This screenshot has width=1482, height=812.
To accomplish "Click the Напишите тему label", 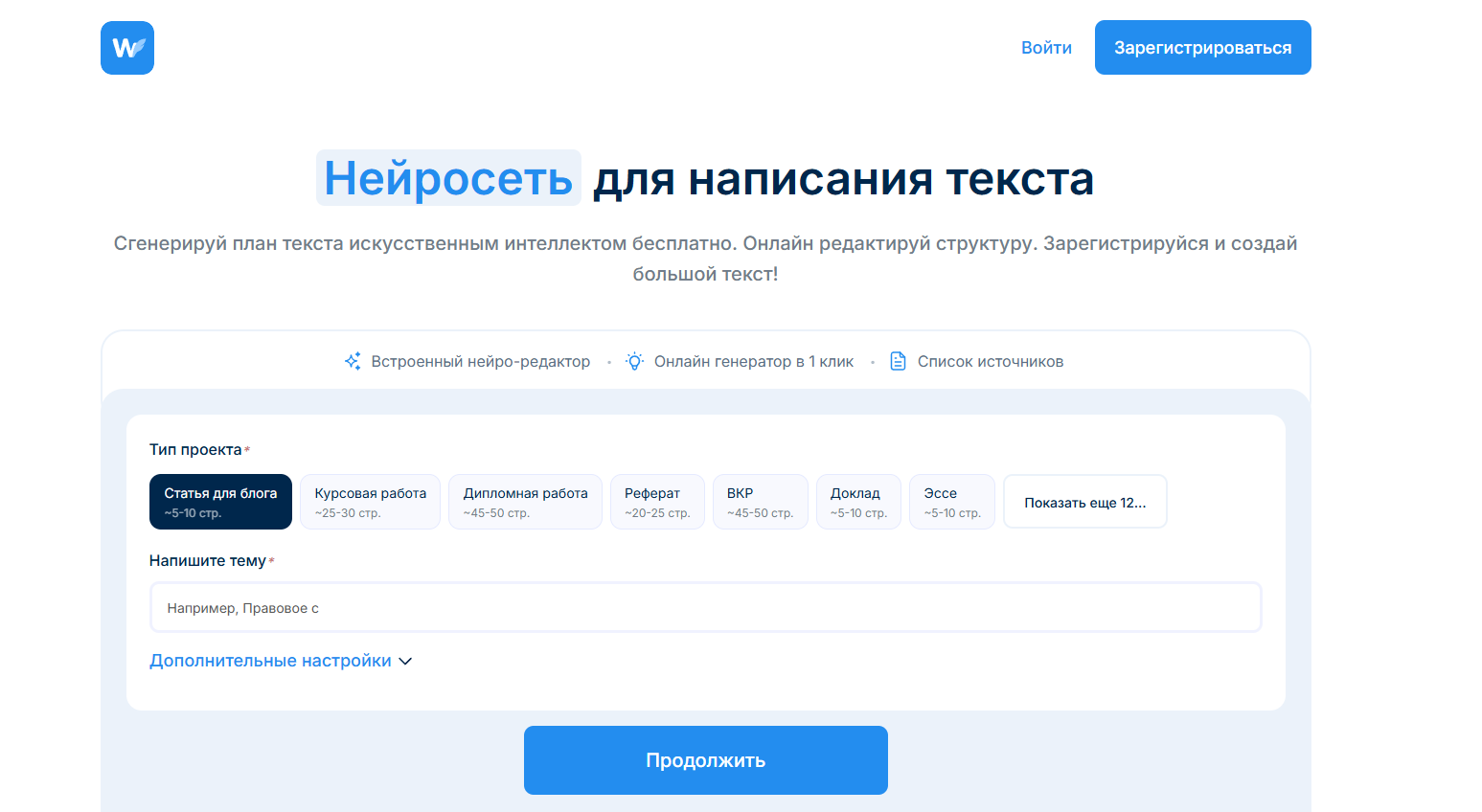I will (208, 561).
